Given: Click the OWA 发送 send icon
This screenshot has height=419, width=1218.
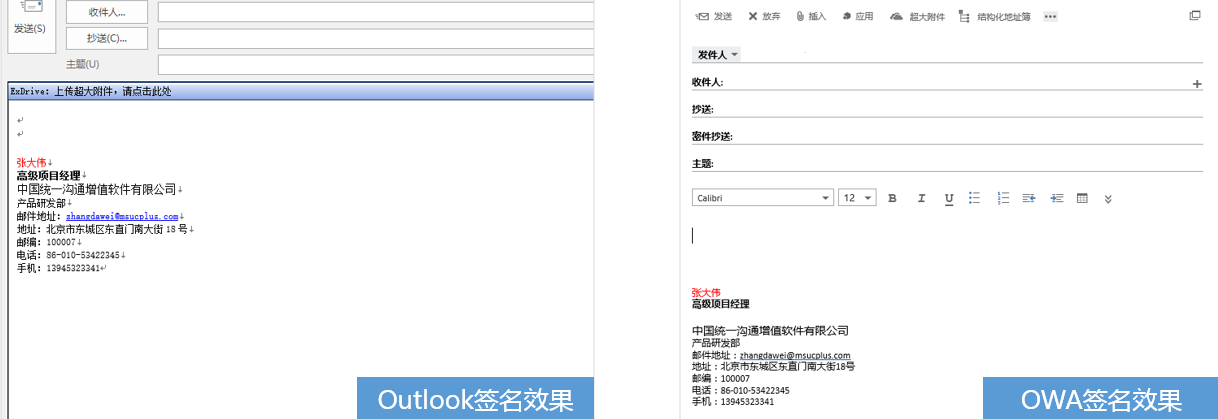Looking at the screenshot, I should click(703, 16).
